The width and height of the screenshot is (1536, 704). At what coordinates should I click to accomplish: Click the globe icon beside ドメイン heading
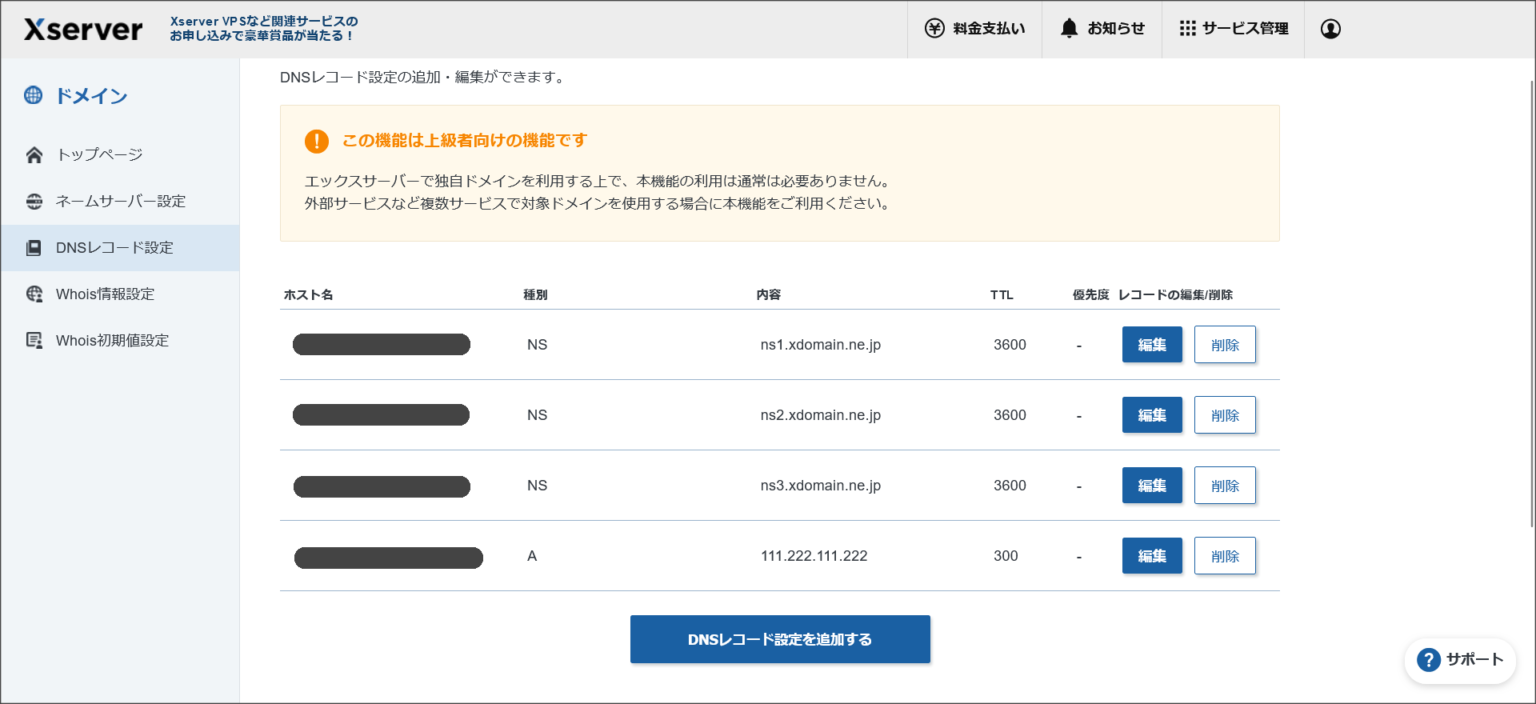32,95
